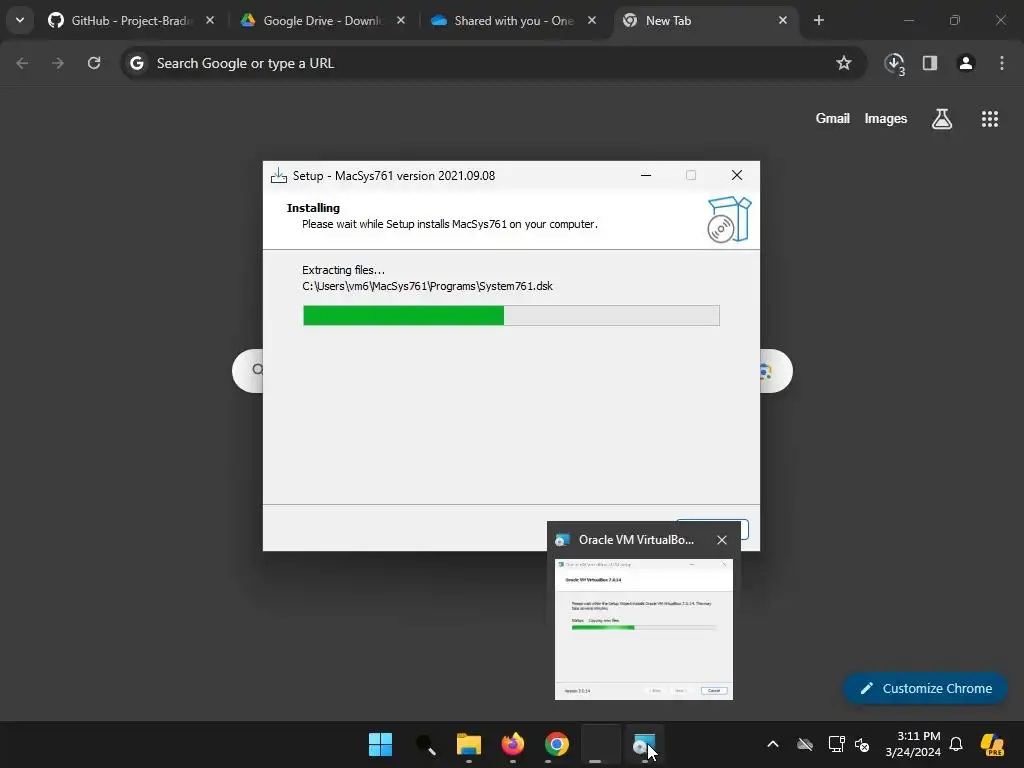Close the Google Drive tab
Screen dimensions: 1024x768
[x=401, y=20]
